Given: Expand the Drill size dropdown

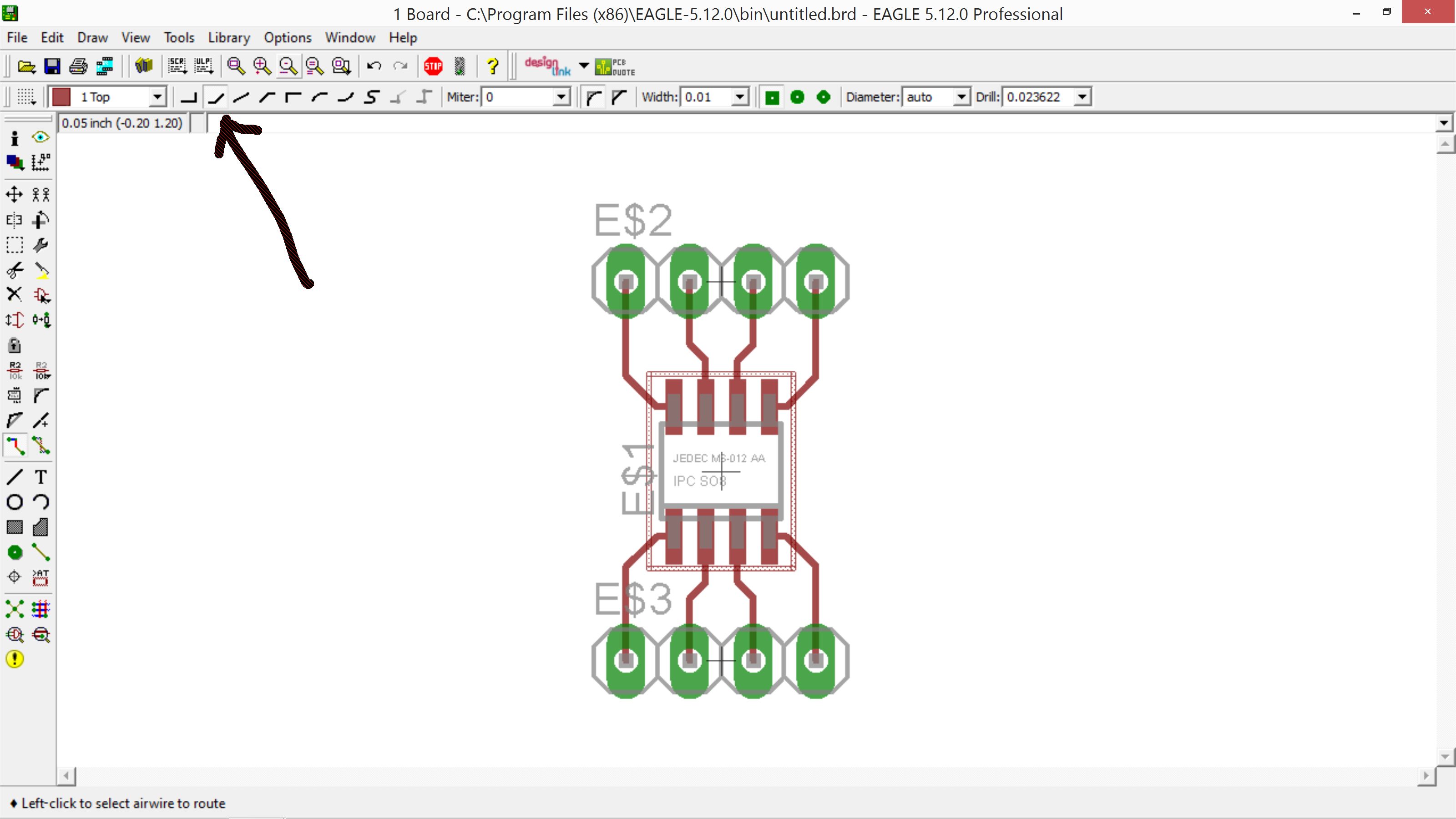Looking at the screenshot, I should (x=1082, y=97).
